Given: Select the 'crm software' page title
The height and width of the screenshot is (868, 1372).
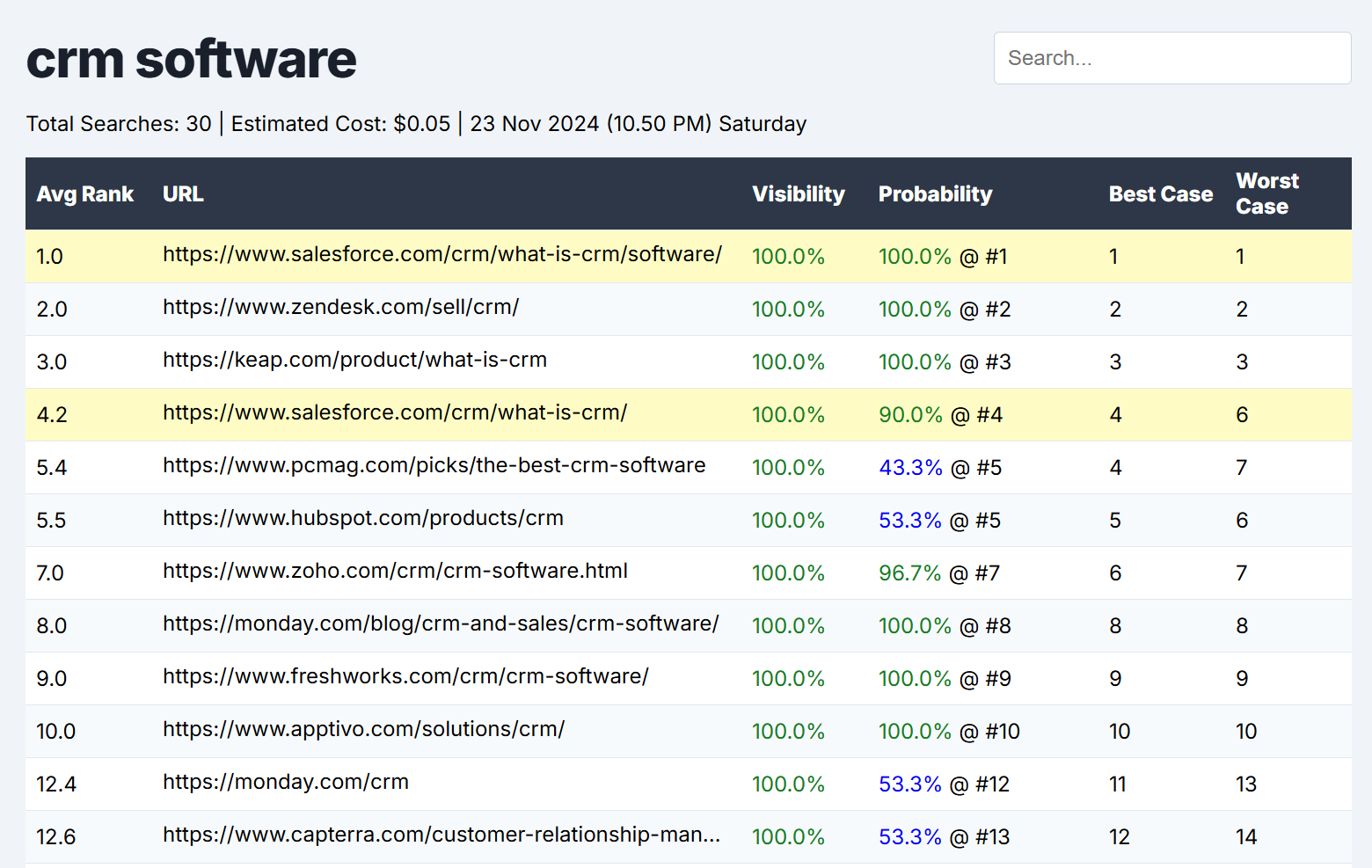Looking at the screenshot, I should (x=191, y=60).
